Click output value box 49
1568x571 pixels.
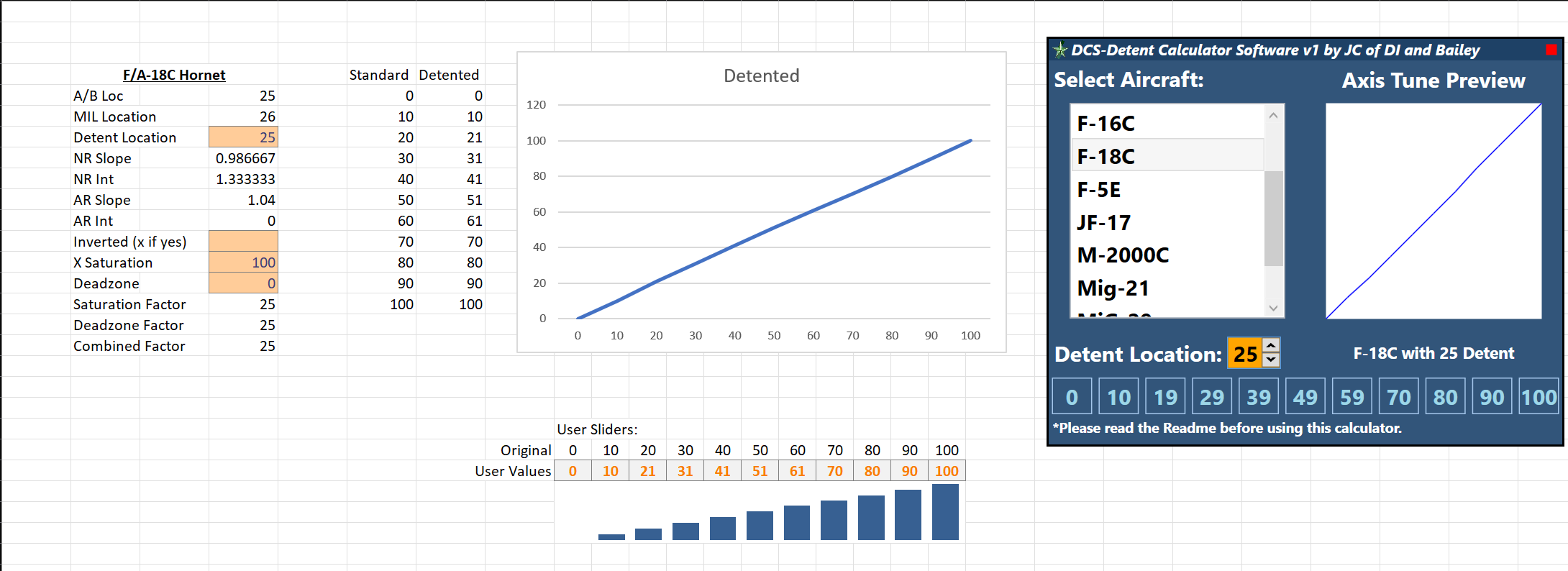1305,396
